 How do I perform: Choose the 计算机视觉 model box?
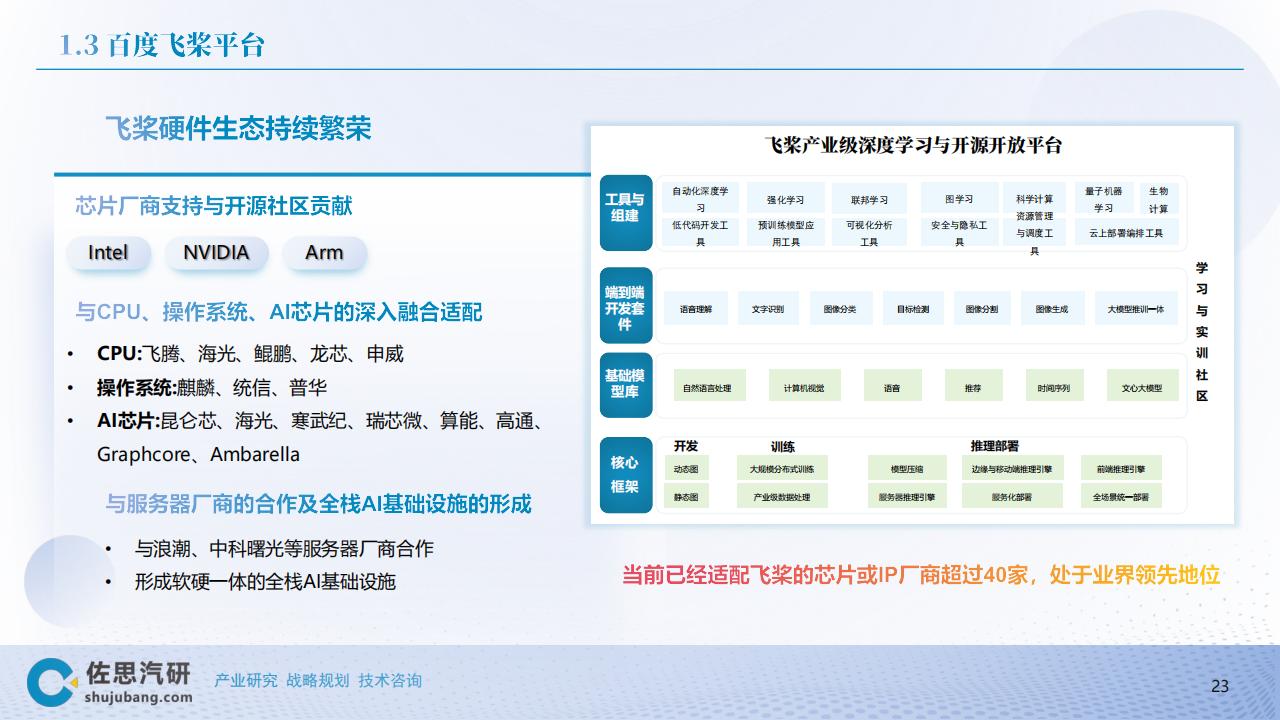(x=804, y=387)
